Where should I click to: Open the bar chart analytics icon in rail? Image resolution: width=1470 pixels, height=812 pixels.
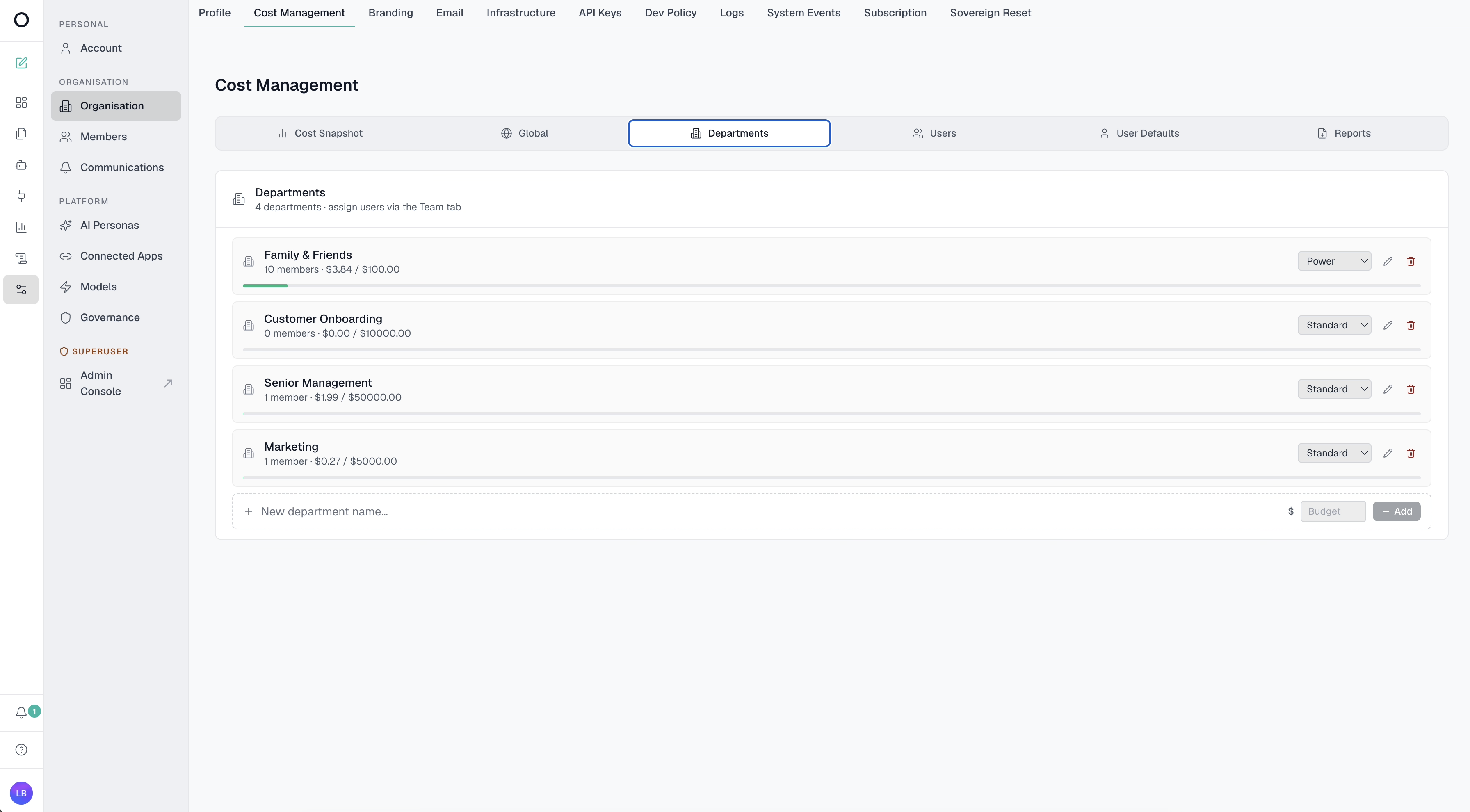tap(21, 227)
